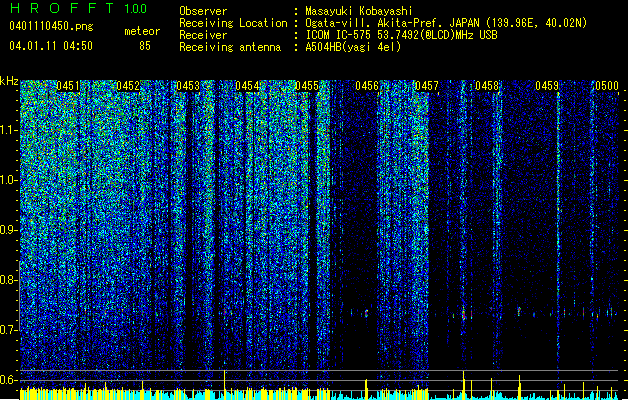Click the ICOM IC-575 receiver value
This screenshot has width=629, height=400.
401,35
